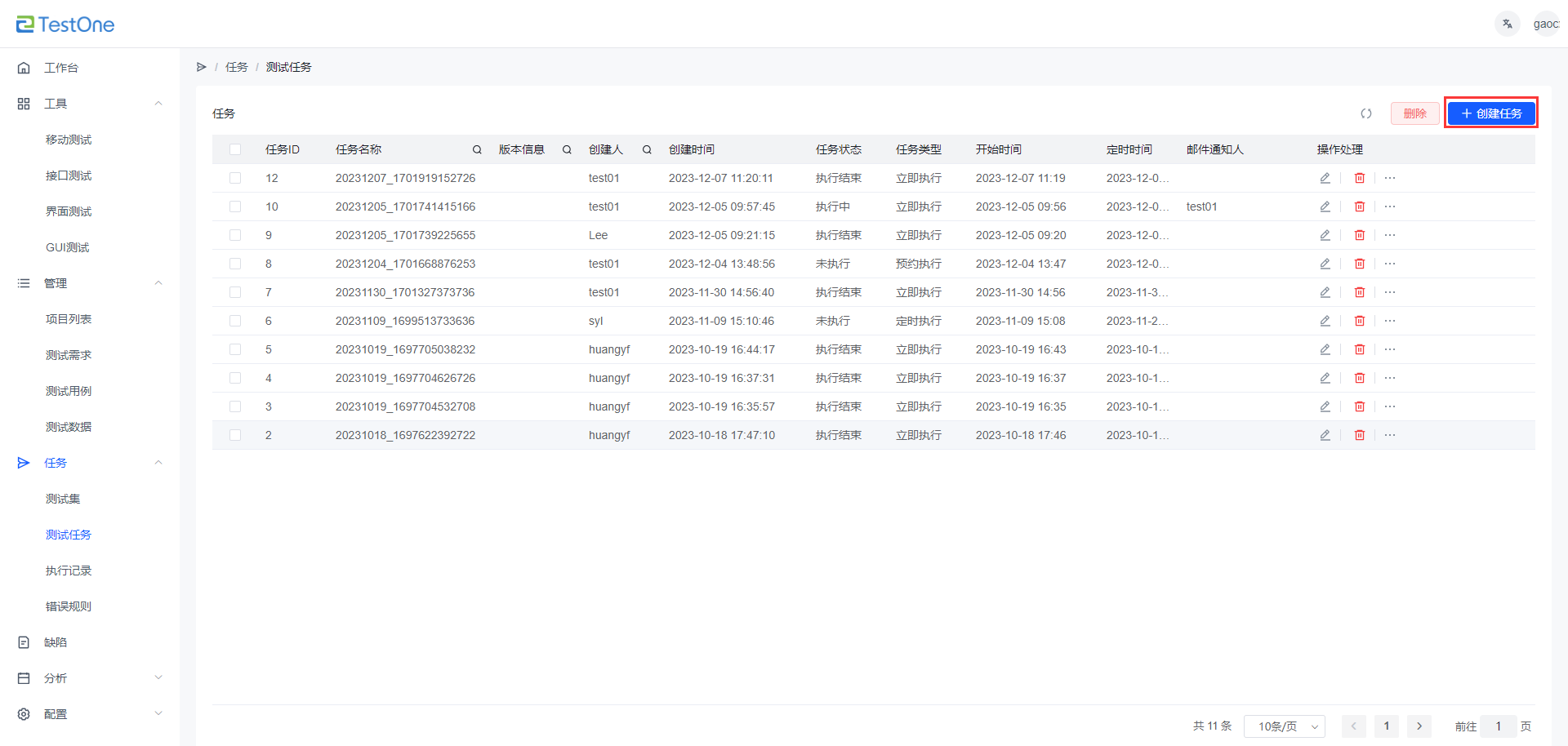The height and width of the screenshot is (746, 1568).
Task: Click the red 删除 button
Action: [x=1414, y=113]
